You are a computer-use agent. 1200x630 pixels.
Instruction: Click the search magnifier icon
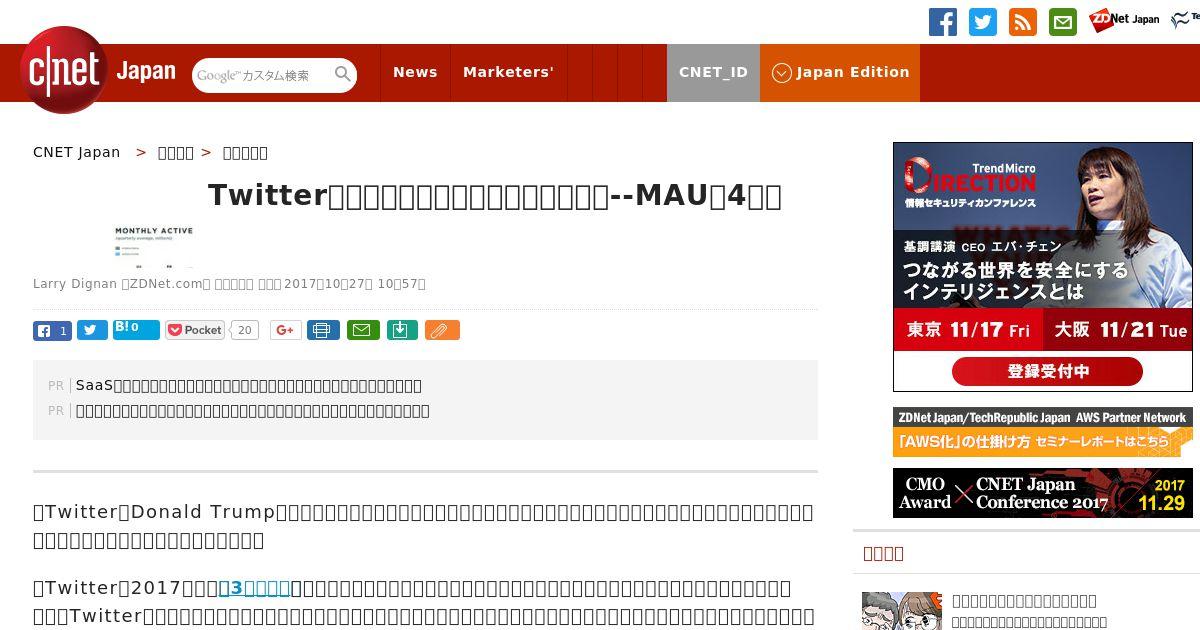343,74
